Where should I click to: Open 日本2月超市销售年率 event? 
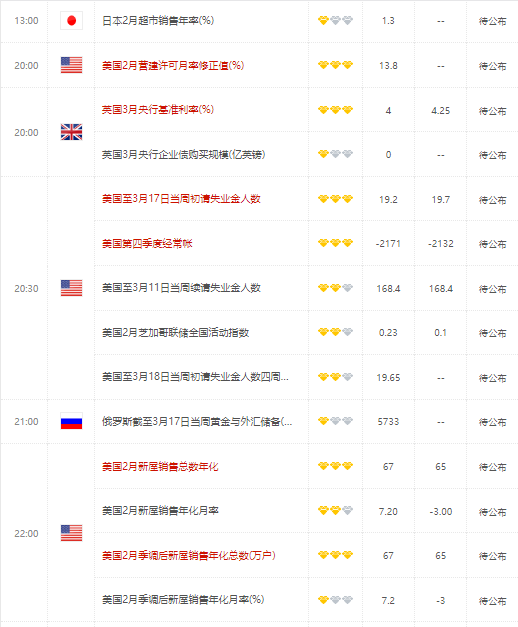click(158, 20)
